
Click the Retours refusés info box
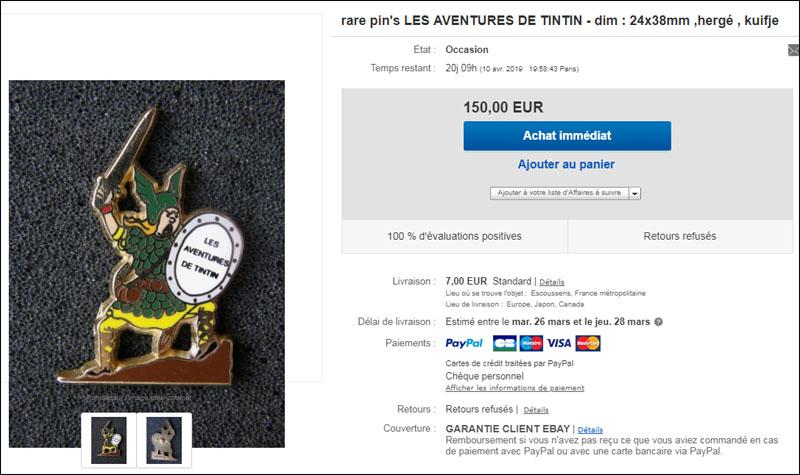(x=680, y=236)
